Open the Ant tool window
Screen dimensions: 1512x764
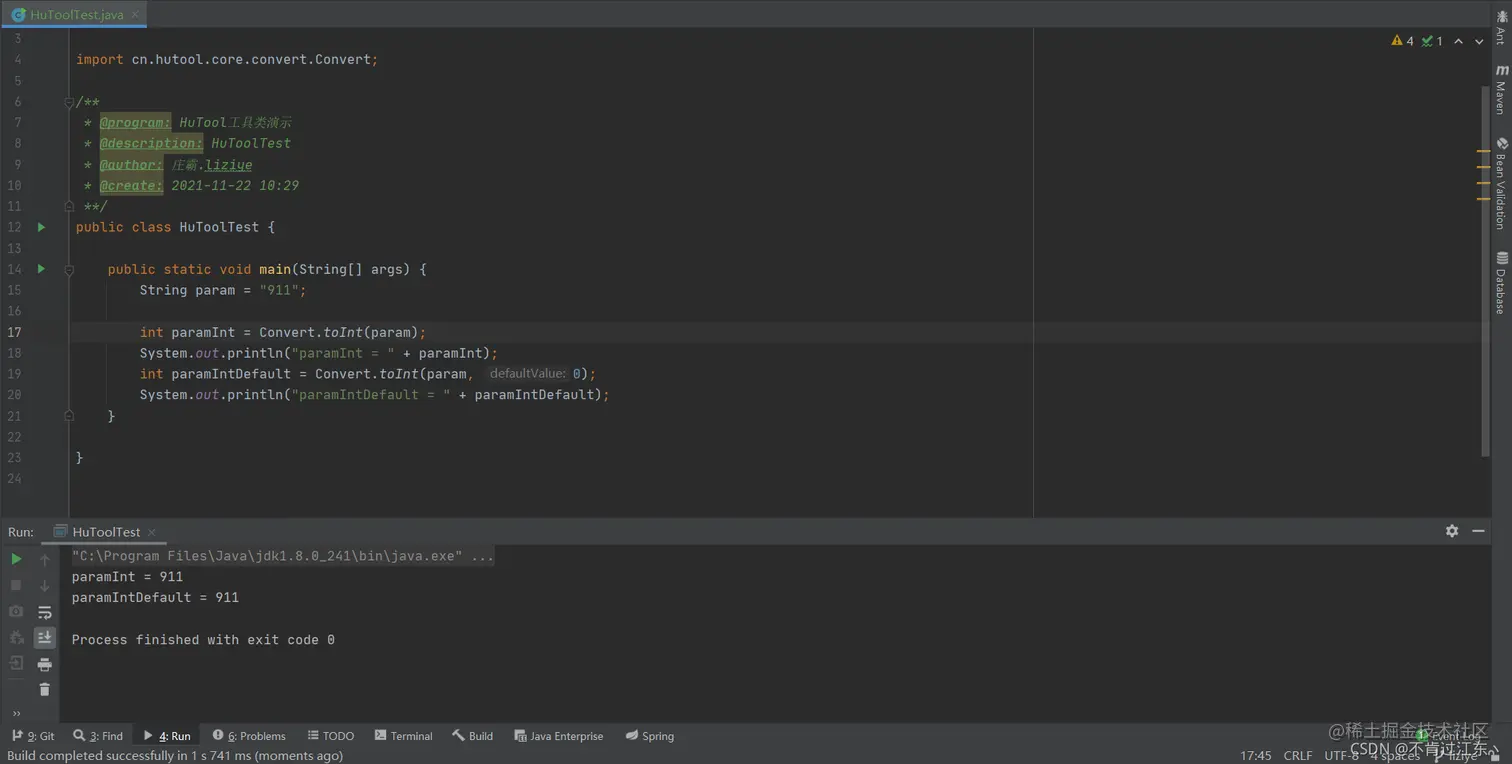coord(1501,27)
